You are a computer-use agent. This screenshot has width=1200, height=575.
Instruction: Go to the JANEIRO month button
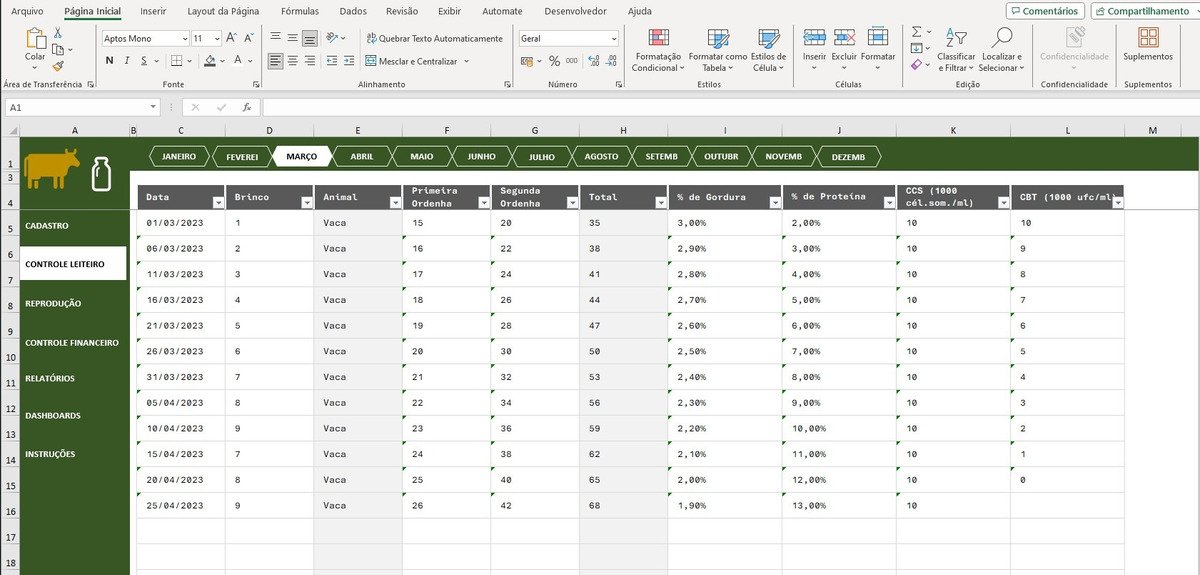(x=180, y=157)
